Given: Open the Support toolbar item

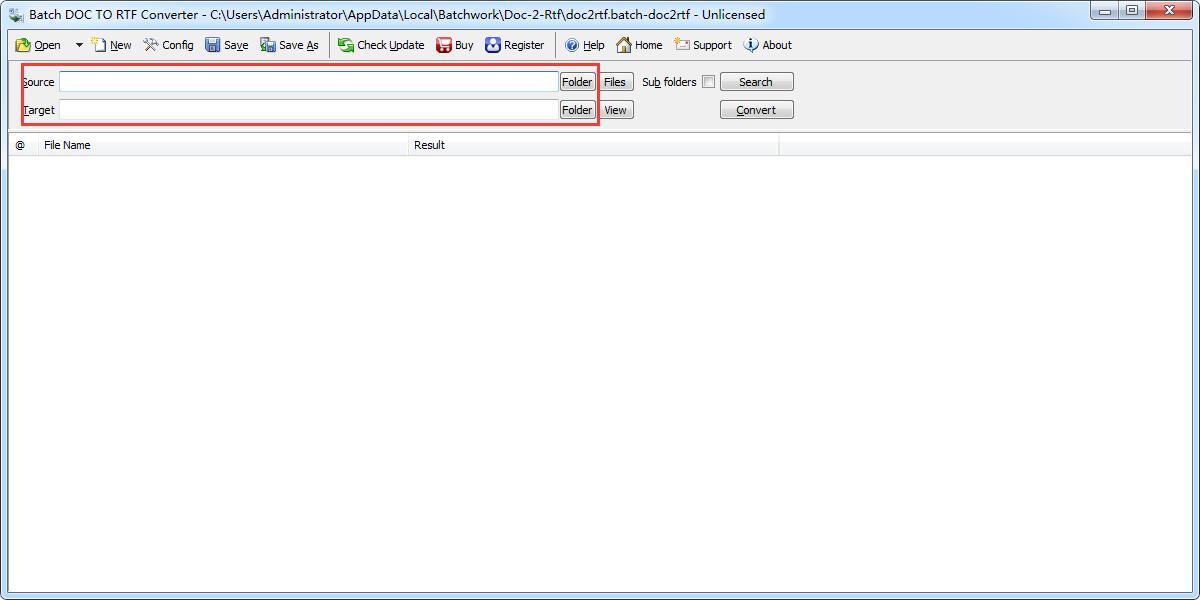Looking at the screenshot, I should (x=703, y=45).
